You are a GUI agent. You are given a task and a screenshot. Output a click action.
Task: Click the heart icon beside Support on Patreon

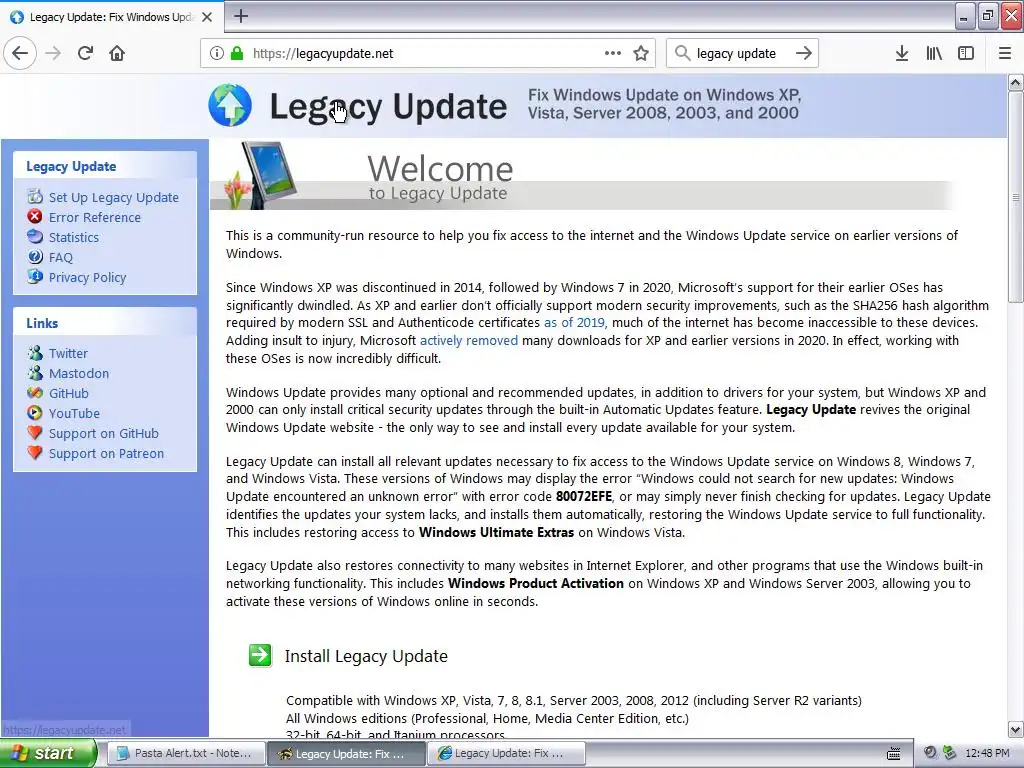pos(35,453)
